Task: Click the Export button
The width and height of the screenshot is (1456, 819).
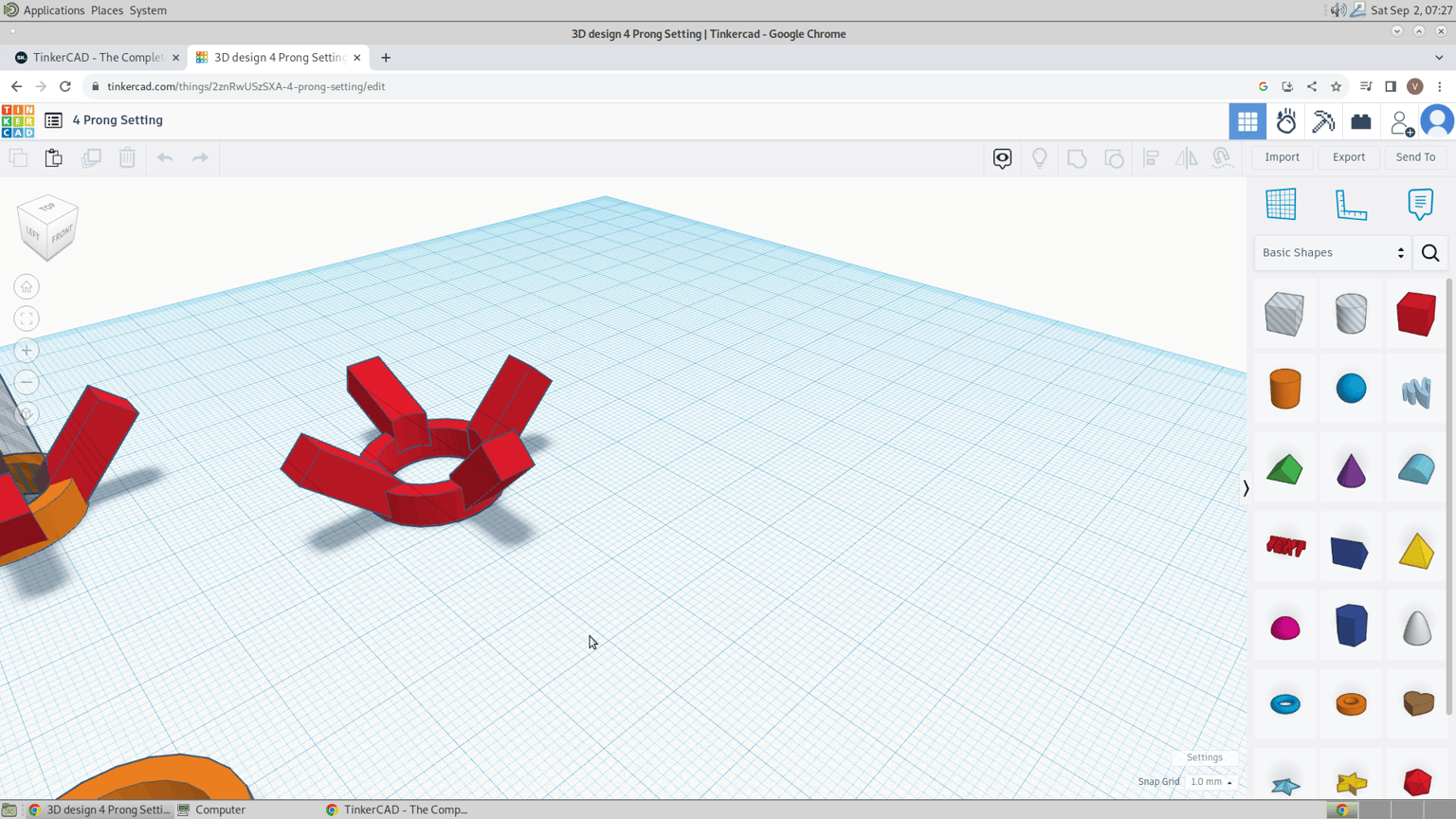Action: tap(1348, 157)
